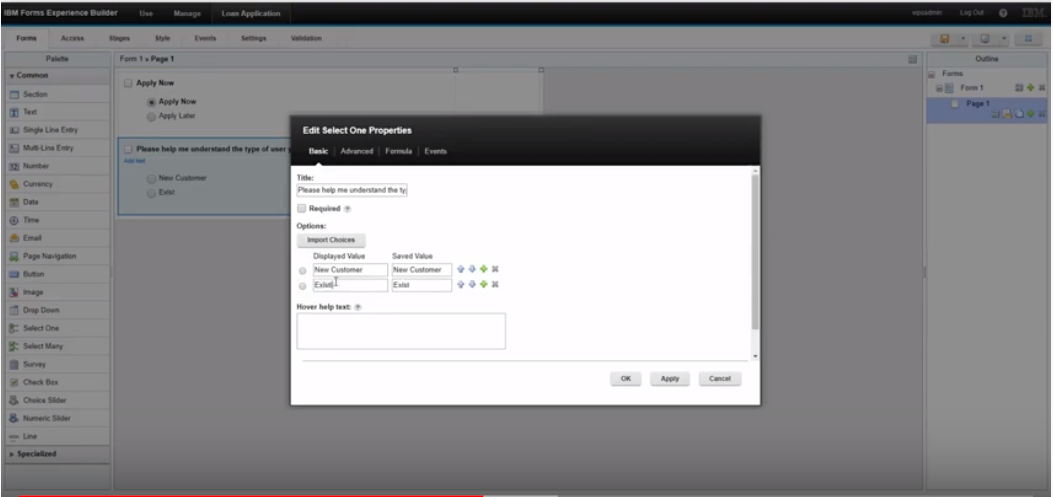1053x497 pixels.
Task: Choose the Page Navigation palette item
Action: [x=57, y=256]
